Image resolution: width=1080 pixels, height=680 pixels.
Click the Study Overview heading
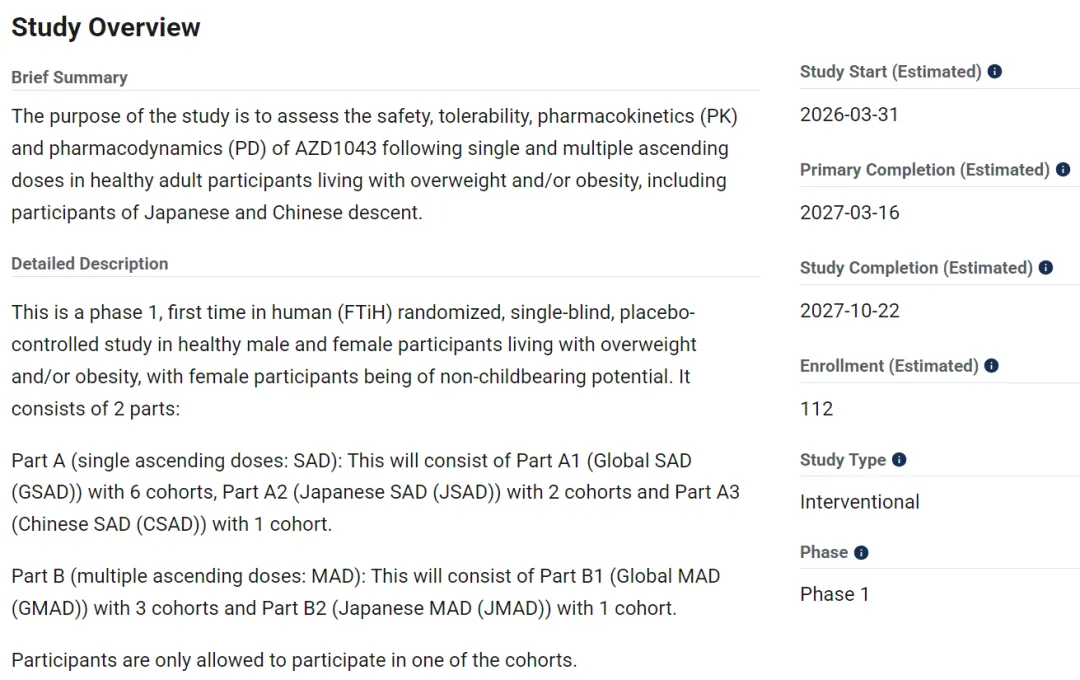[x=106, y=27]
